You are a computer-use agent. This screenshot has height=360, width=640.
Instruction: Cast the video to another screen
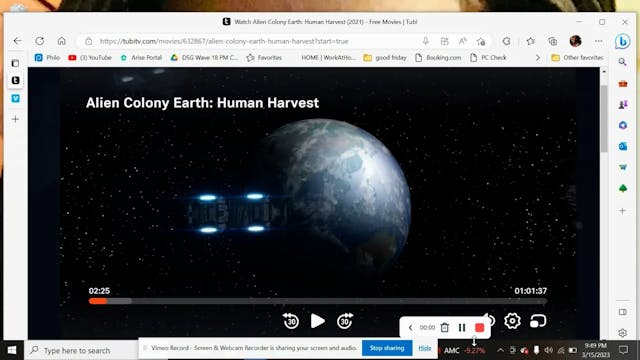(538, 321)
